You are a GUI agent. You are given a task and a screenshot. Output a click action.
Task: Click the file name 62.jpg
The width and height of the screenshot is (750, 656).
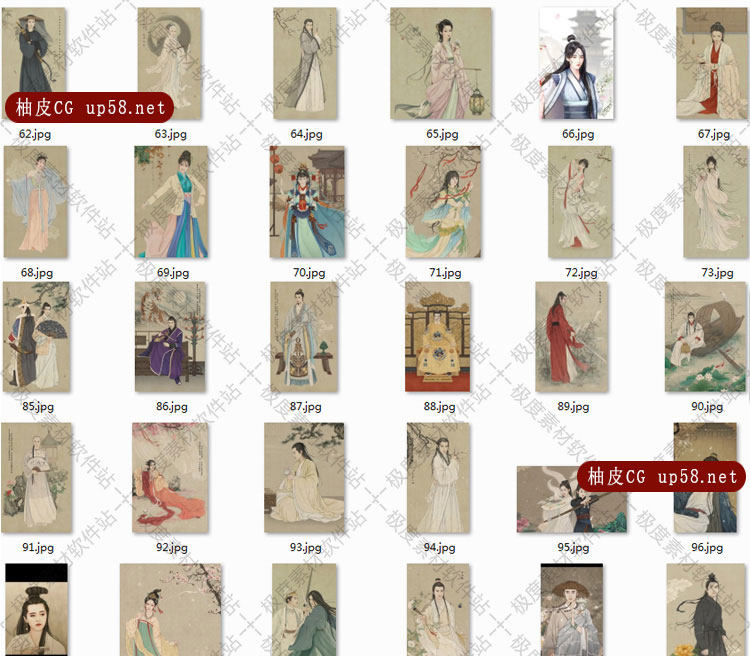pyautogui.click(x=35, y=134)
